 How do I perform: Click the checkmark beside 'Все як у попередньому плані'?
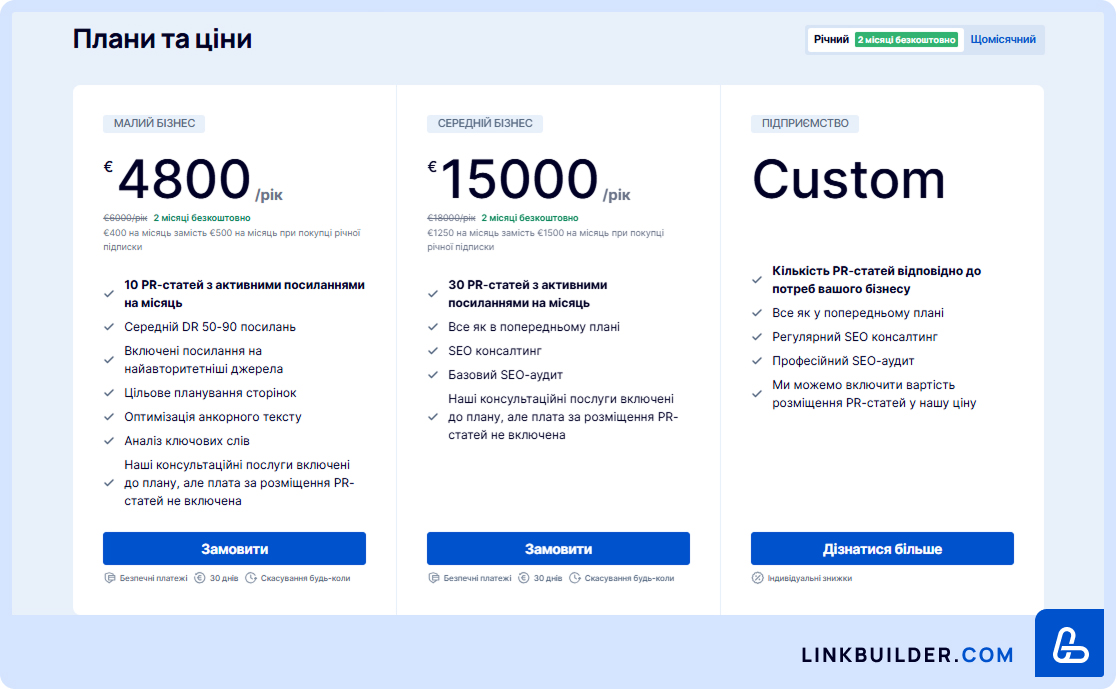757,312
